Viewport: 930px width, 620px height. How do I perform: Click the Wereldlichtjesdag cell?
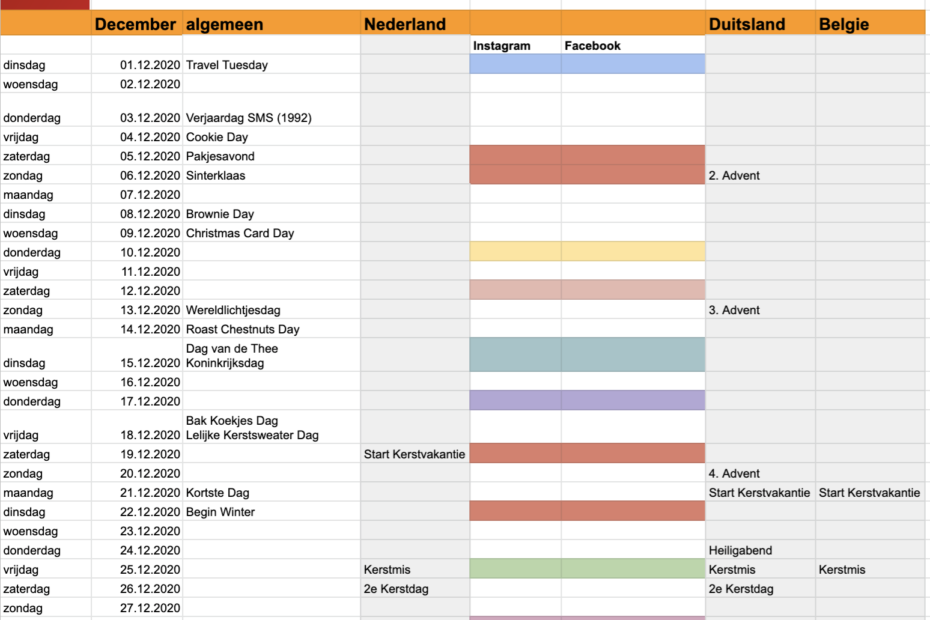272,310
